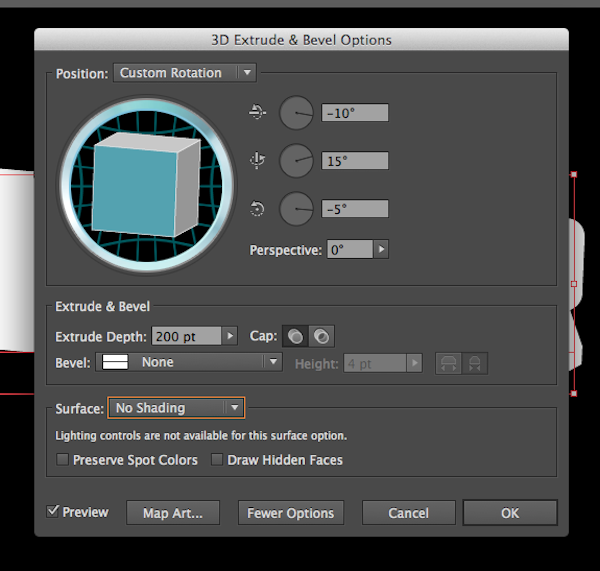This screenshot has height=571, width=600.
Task: Turn cap on for solid appearance
Action: pyautogui.click(x=296, y=337)
